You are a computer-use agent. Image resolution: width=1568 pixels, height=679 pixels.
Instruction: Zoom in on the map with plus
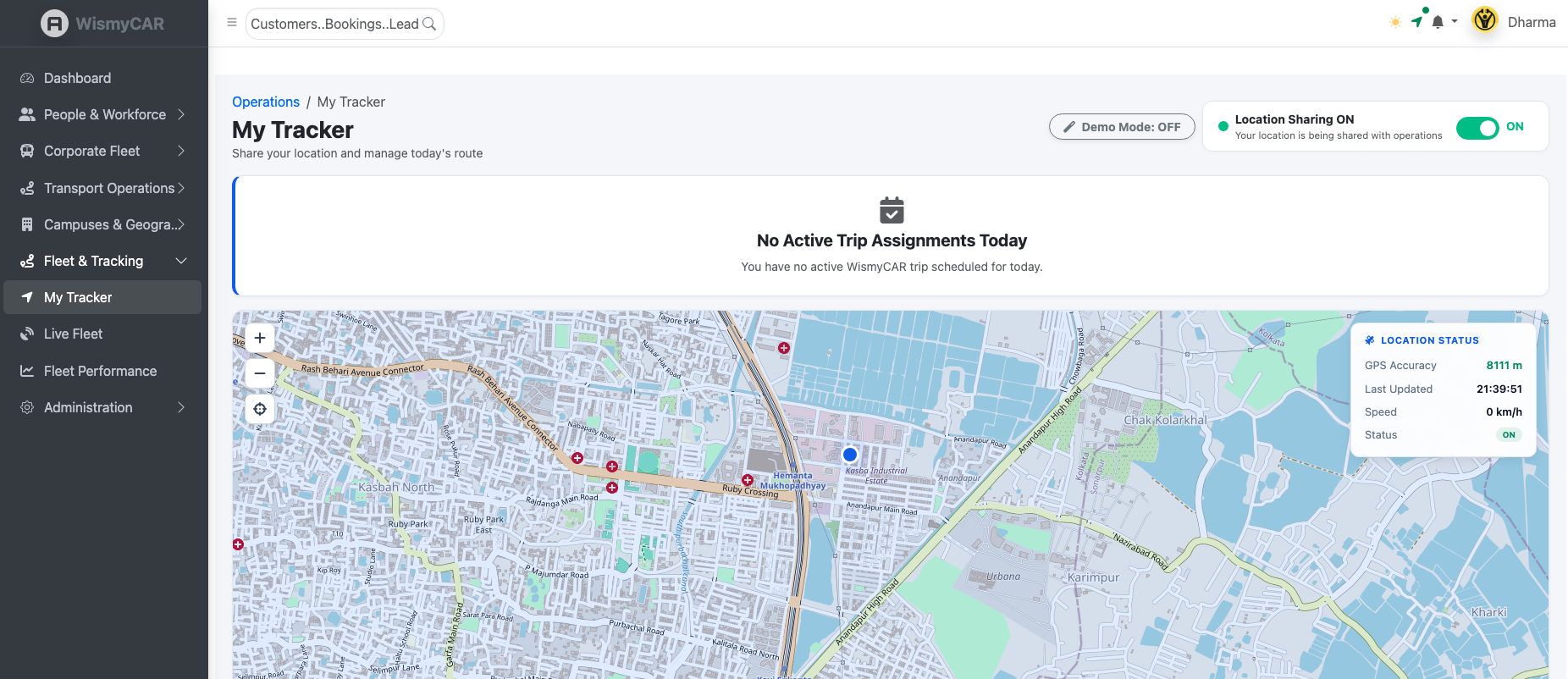260,338
